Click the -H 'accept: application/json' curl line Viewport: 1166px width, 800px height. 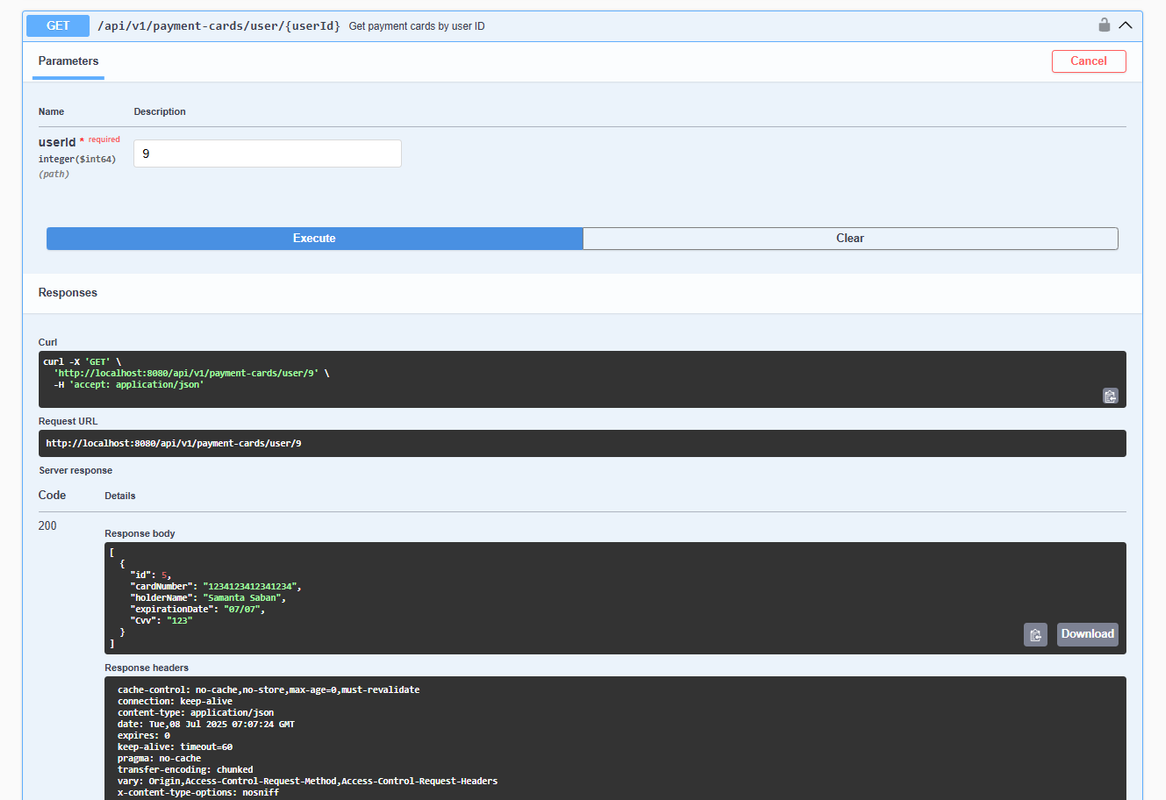tap(129, 385)
